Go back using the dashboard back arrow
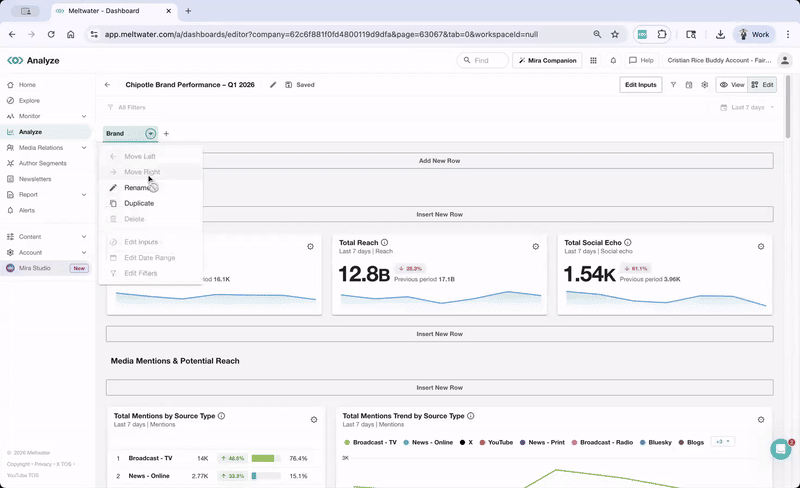 pyautogui.click(x=107, y=85)
